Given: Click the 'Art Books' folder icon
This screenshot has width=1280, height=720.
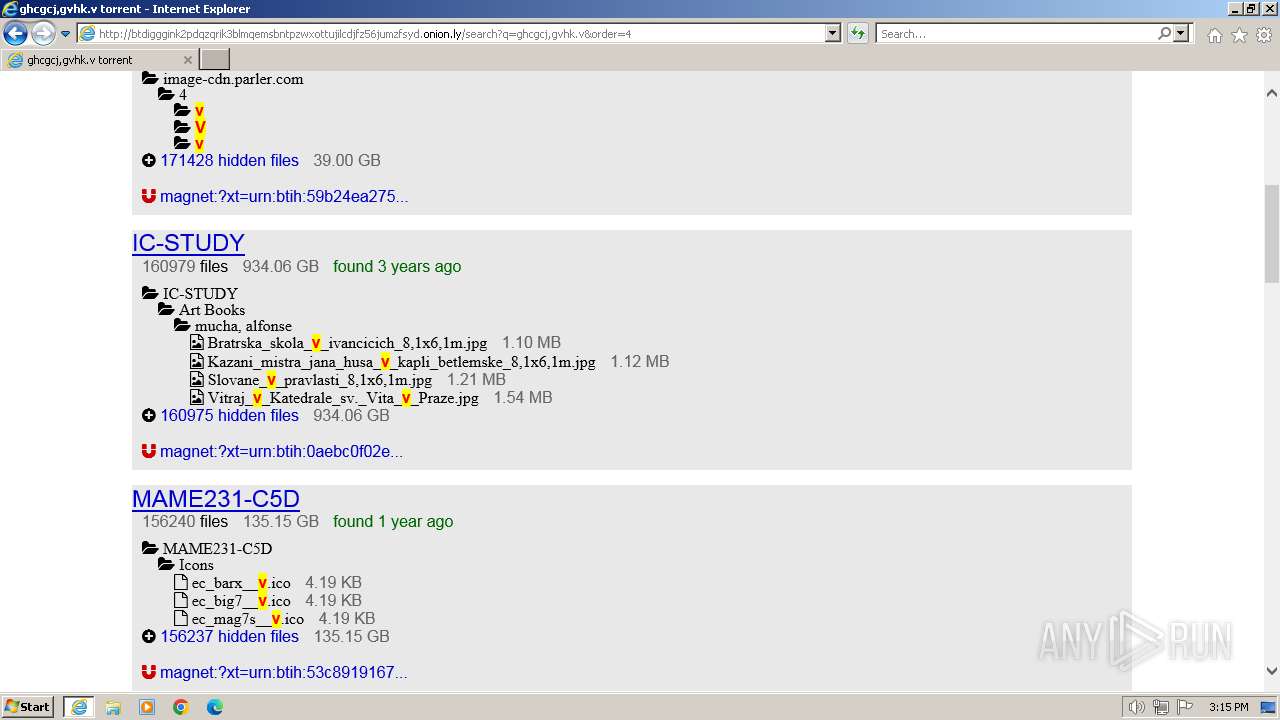Looking at the screenshot, I should [166, 309].
